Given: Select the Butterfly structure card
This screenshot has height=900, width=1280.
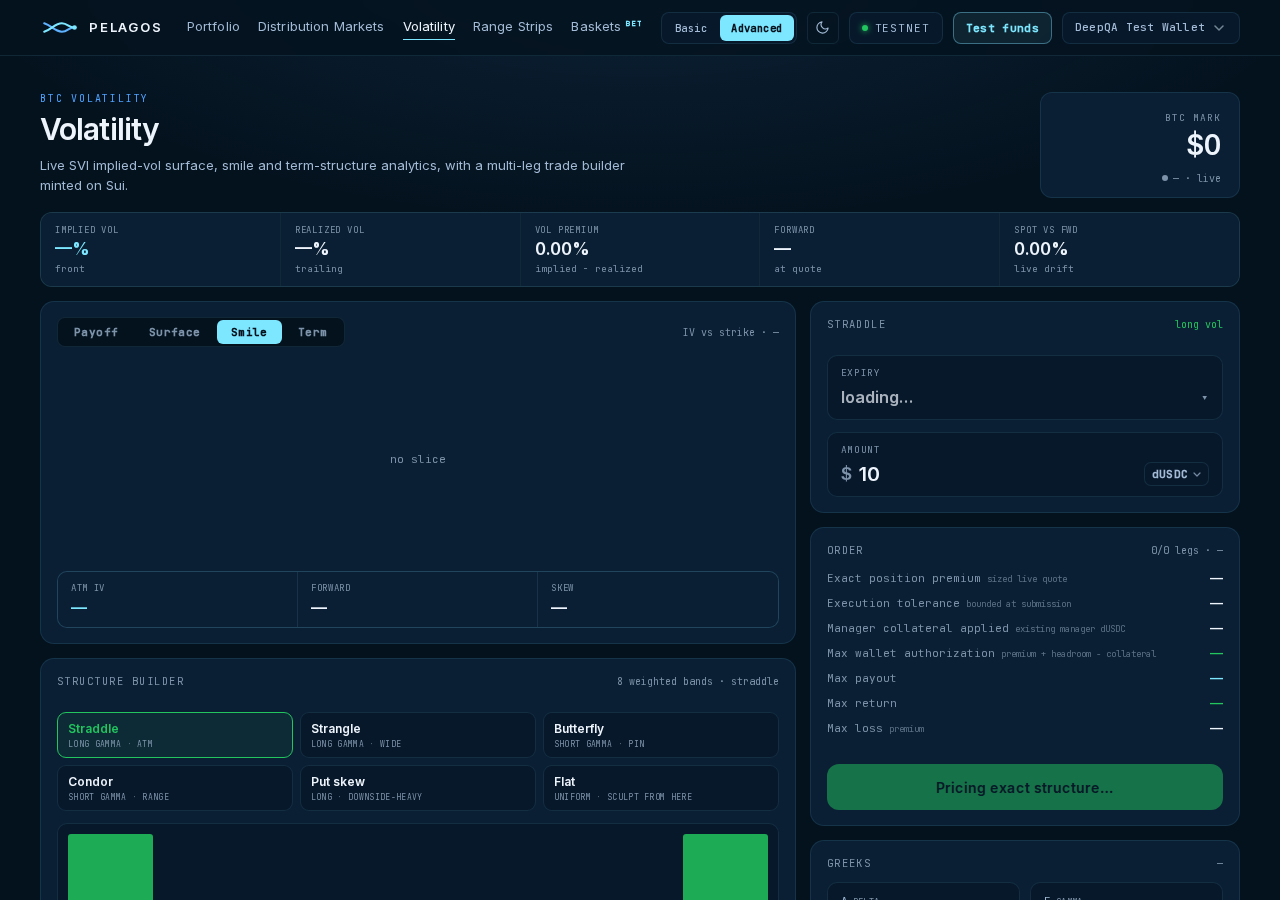Looking at the screenshot, I should coord(661,735).
